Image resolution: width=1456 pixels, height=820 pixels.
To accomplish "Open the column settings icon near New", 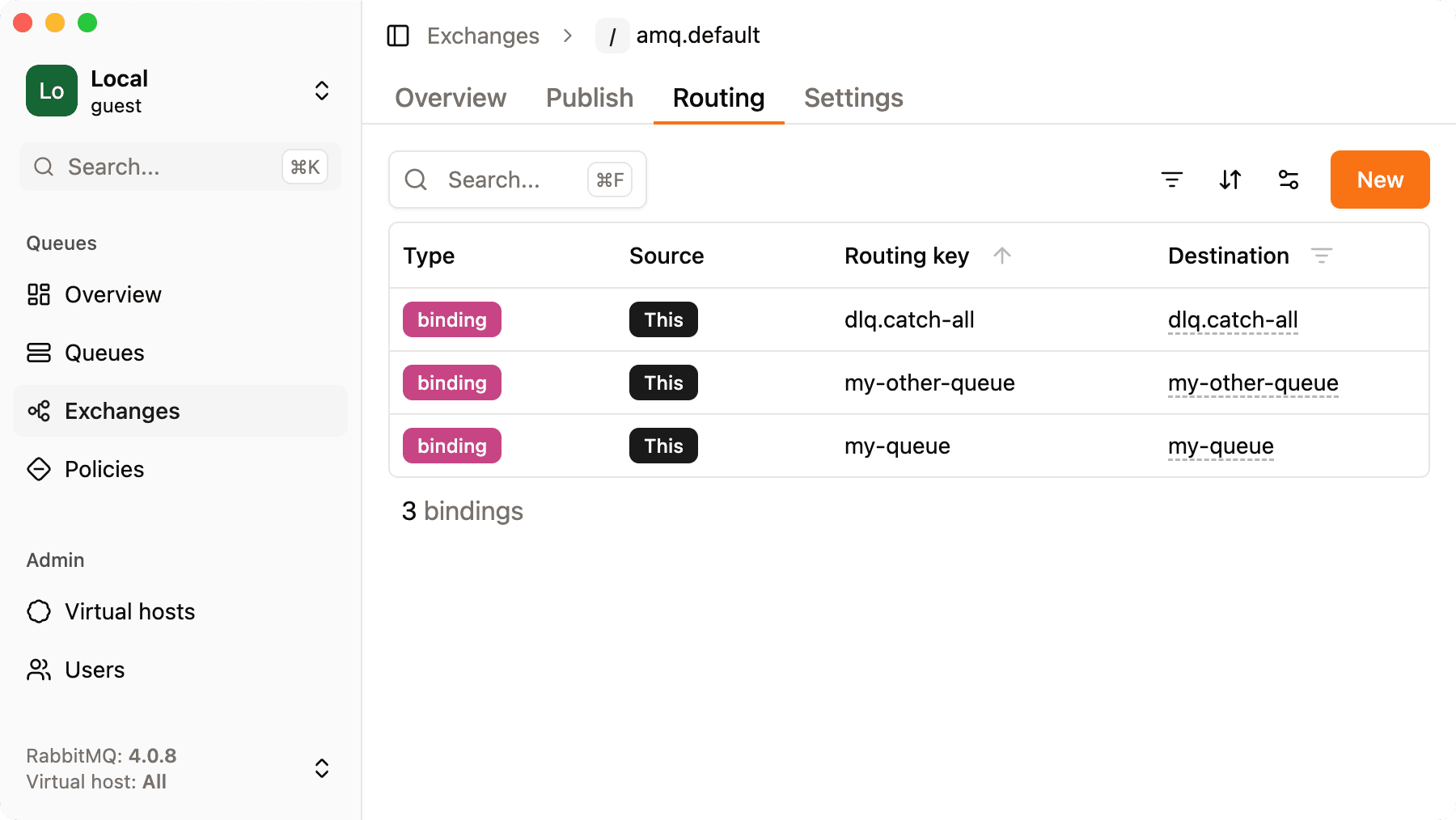I will 1288,180.
